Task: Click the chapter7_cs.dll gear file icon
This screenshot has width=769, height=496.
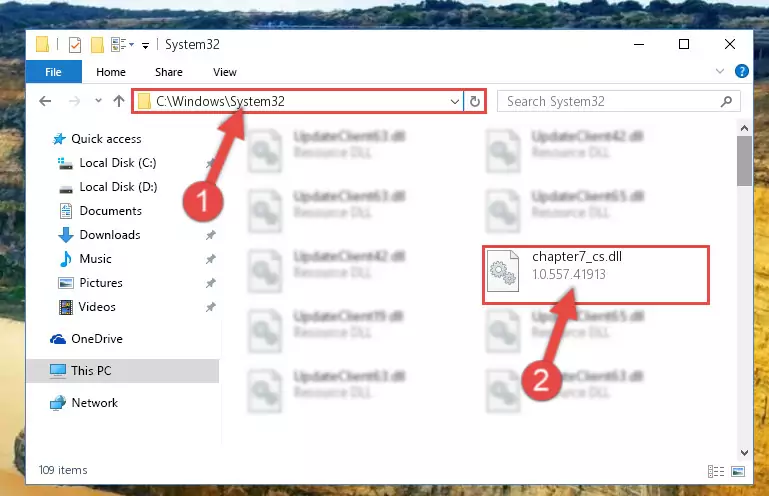Action: pyautogui.click(x=503, y=271)
